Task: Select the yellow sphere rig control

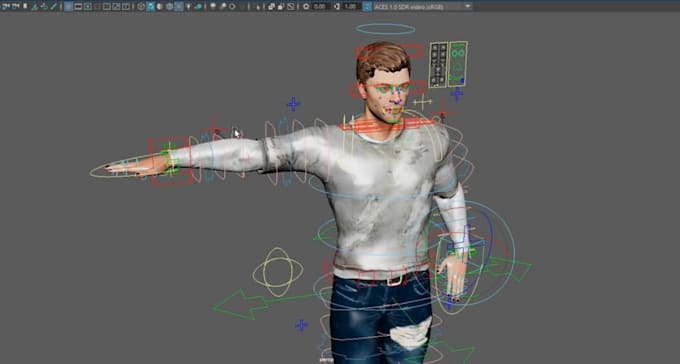Action: [x=278, y=272]
